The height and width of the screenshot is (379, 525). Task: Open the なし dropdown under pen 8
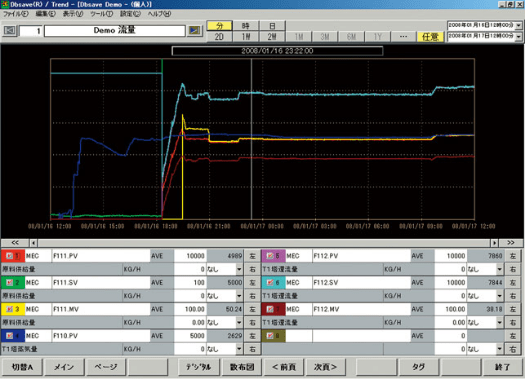(500, 349)
